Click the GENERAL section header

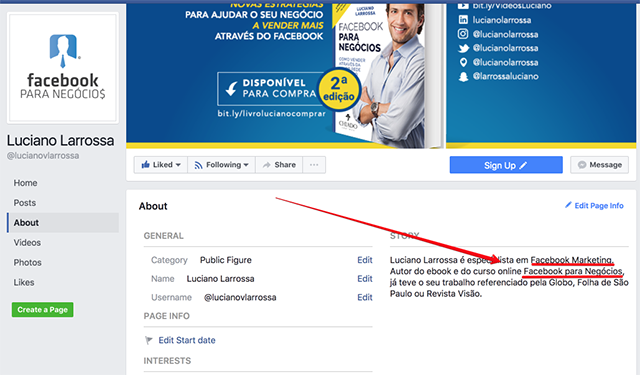tap(164, 236)
